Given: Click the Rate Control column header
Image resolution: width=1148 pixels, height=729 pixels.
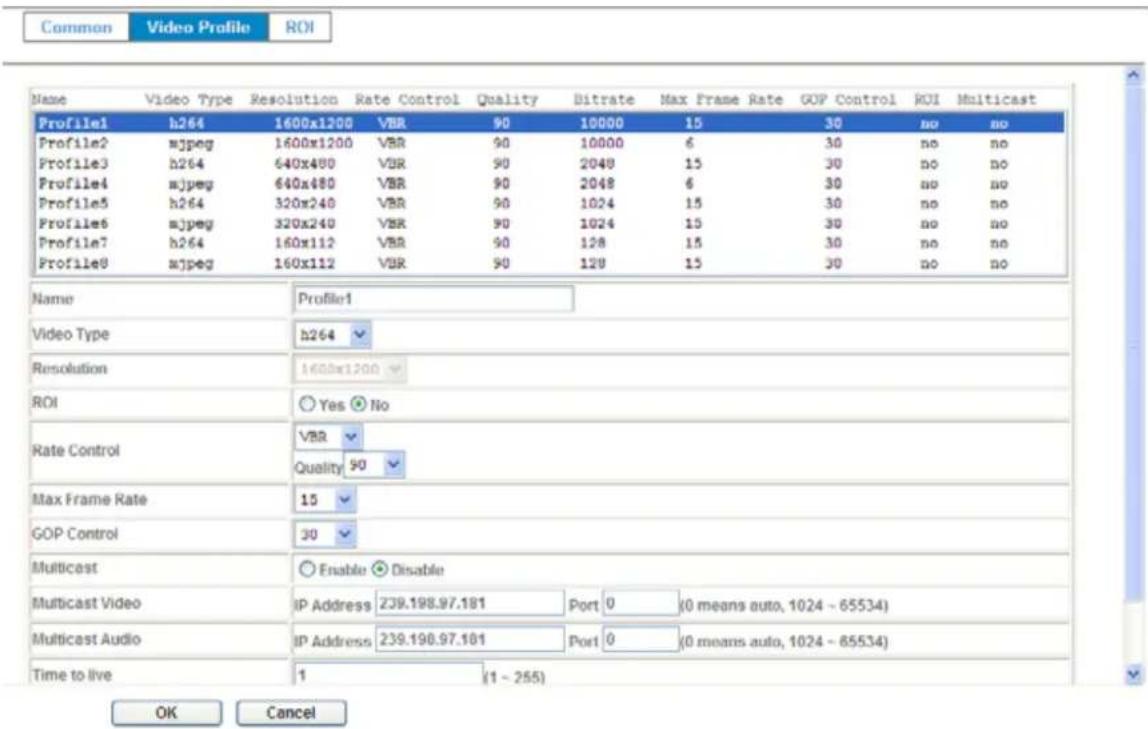Looking at the screenshot, I should 407,100.
